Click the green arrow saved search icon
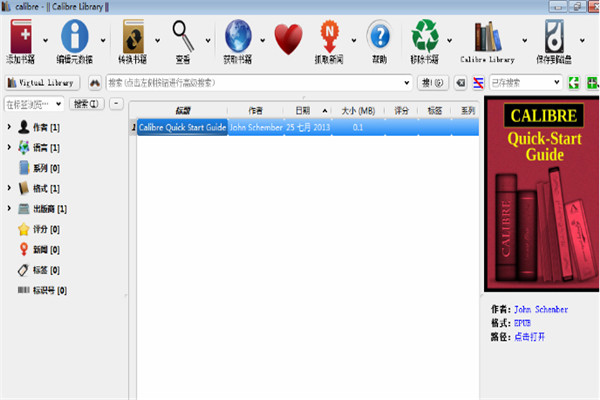600x400 pixels. click(x=574, y=83)
